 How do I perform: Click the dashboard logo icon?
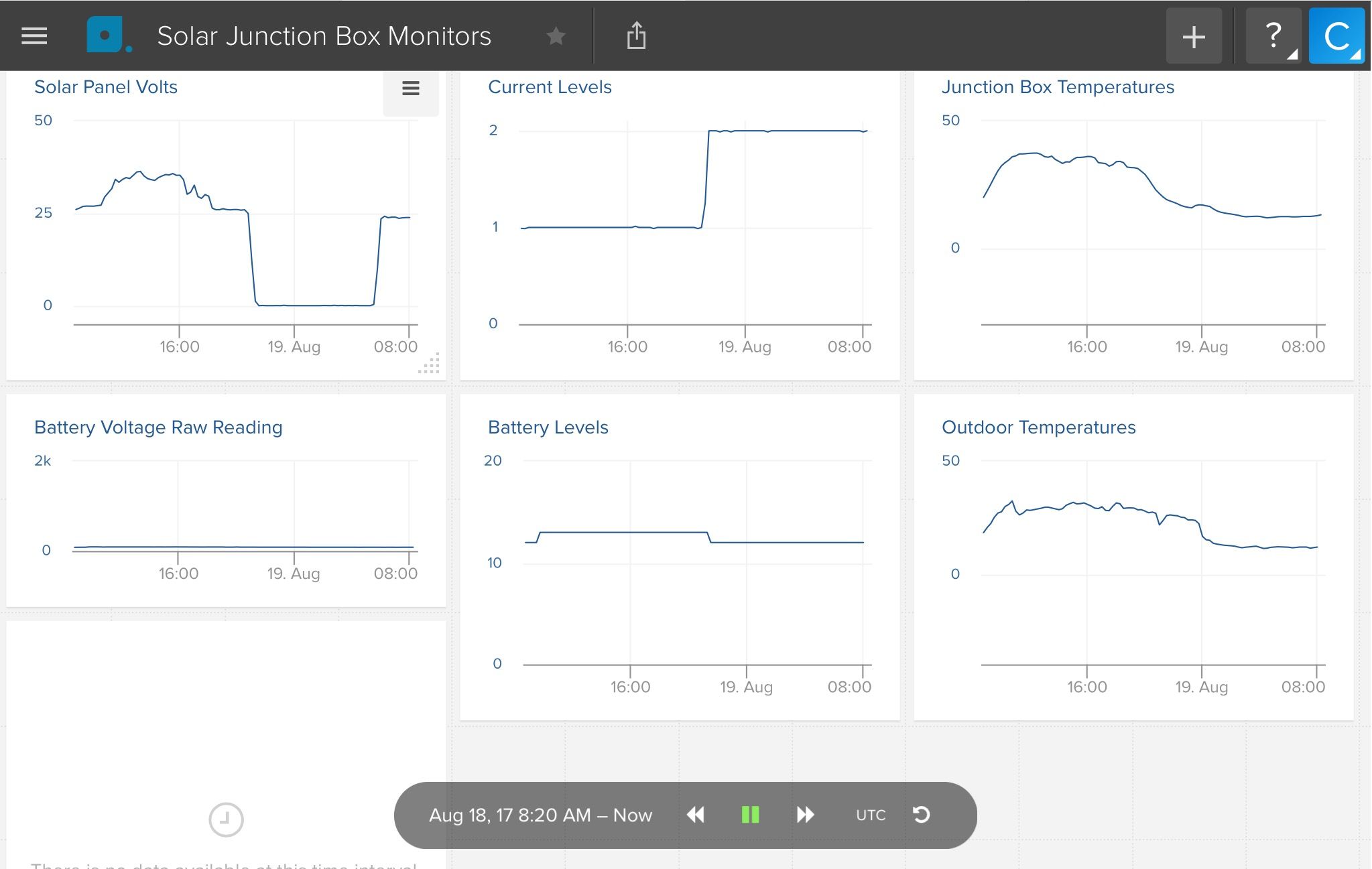point(107,35)
